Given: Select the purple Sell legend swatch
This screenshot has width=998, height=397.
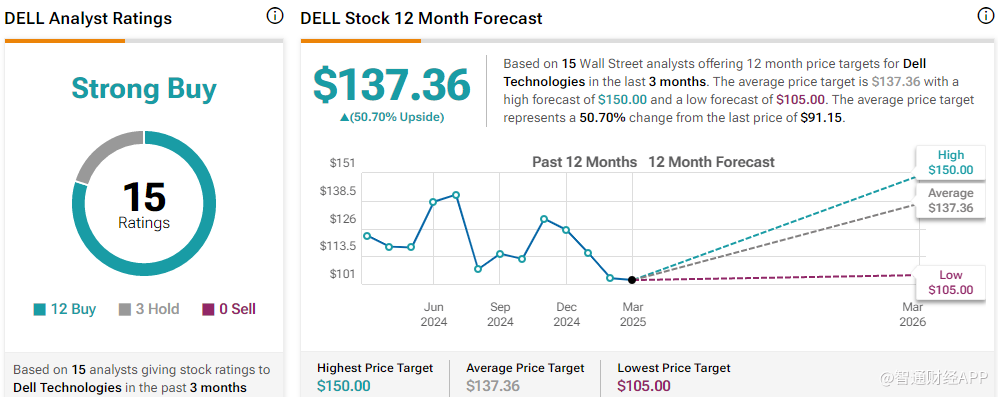Looking at the screenshot, I should [209, 310].
